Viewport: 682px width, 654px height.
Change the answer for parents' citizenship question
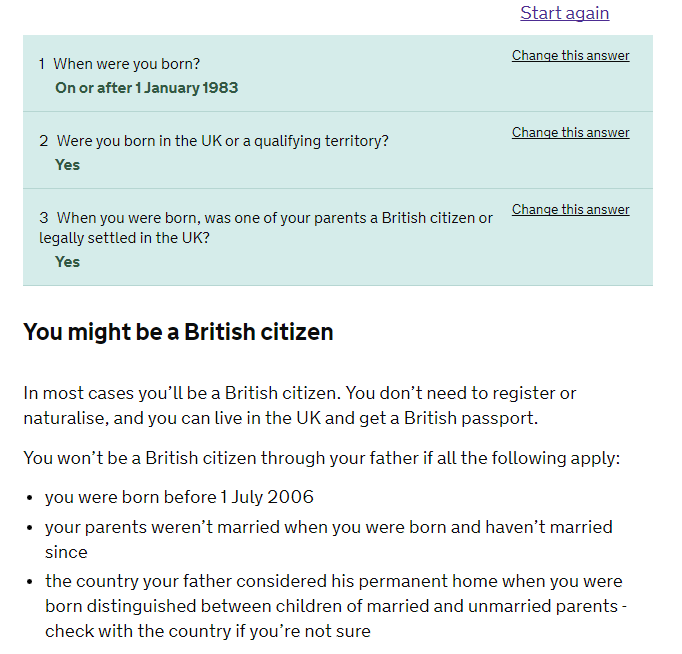(x=570, y=209)
